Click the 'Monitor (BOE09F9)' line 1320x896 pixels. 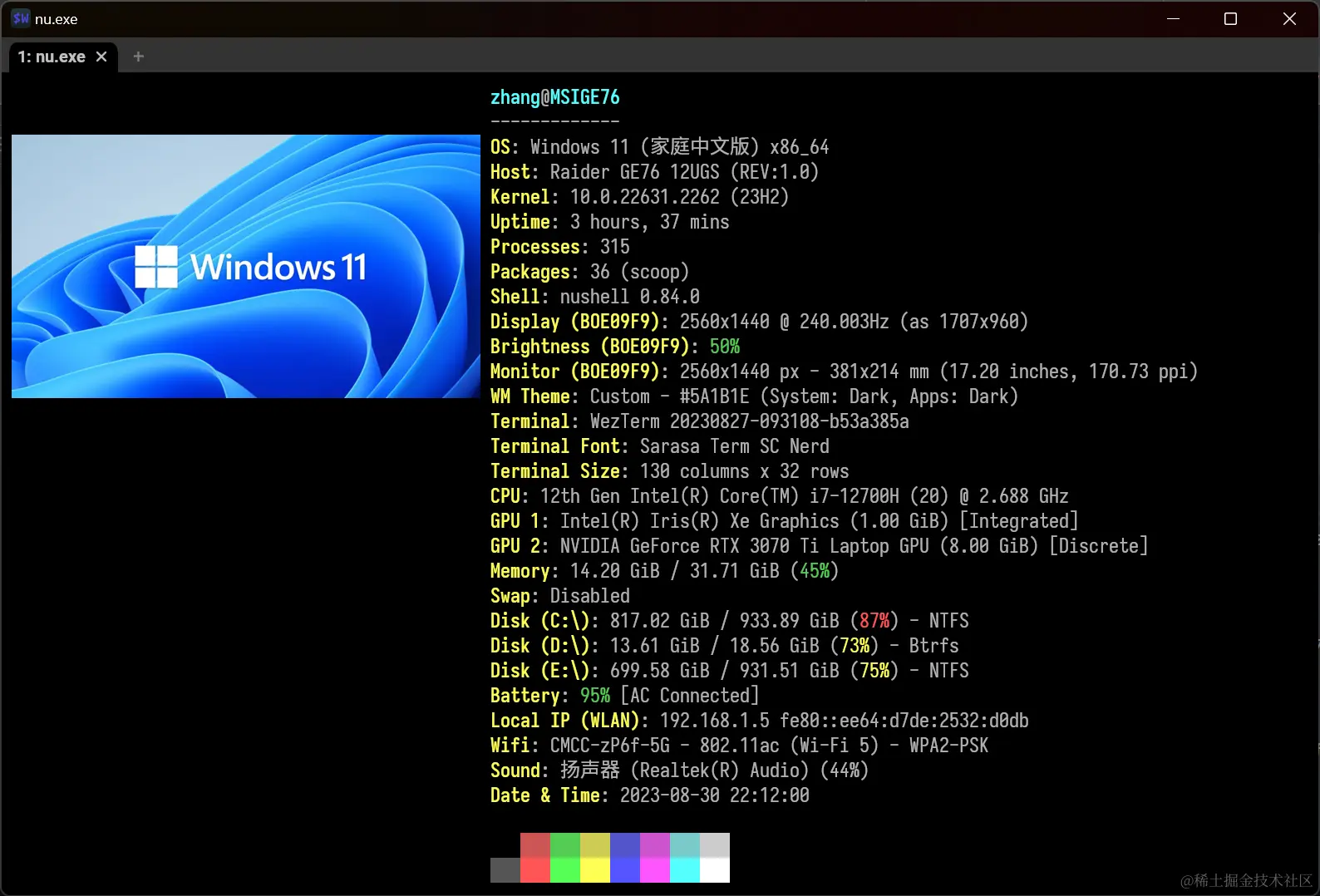point(844,372)
